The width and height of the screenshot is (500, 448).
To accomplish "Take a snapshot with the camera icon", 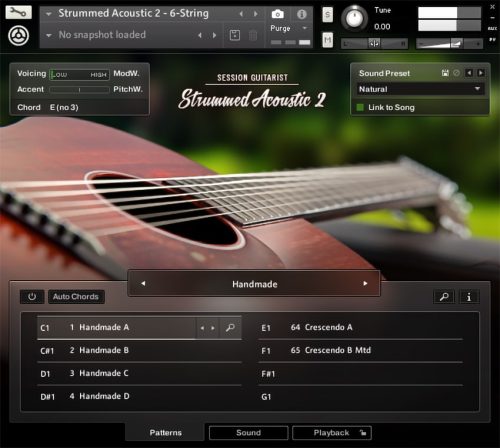I will pyautogui.click(x=278, y=14).
